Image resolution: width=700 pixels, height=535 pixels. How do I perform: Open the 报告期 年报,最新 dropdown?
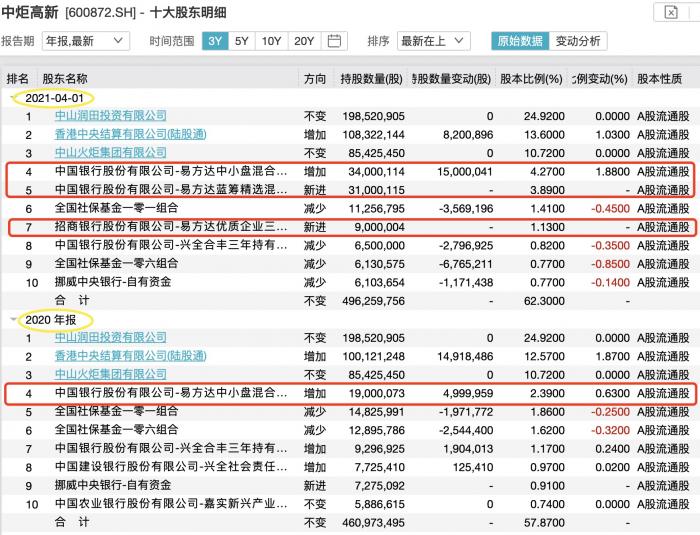[x=86, y=41]
